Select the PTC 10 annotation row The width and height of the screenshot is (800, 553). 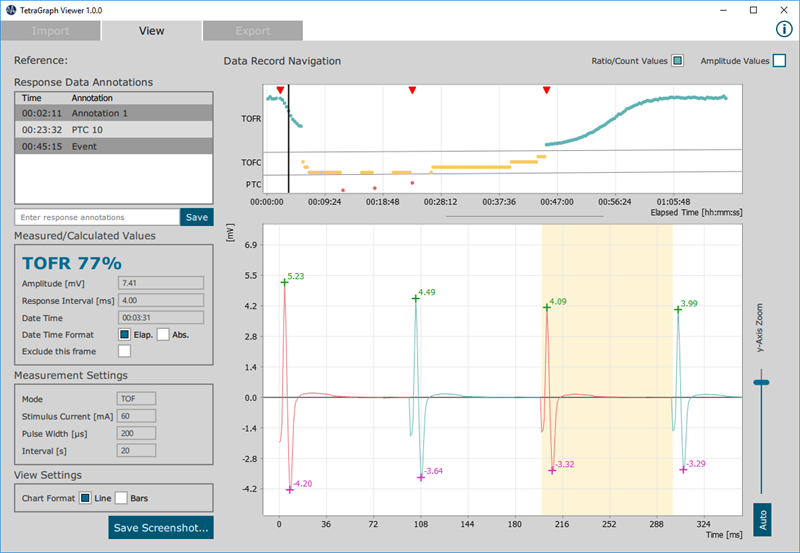point(113,130)
